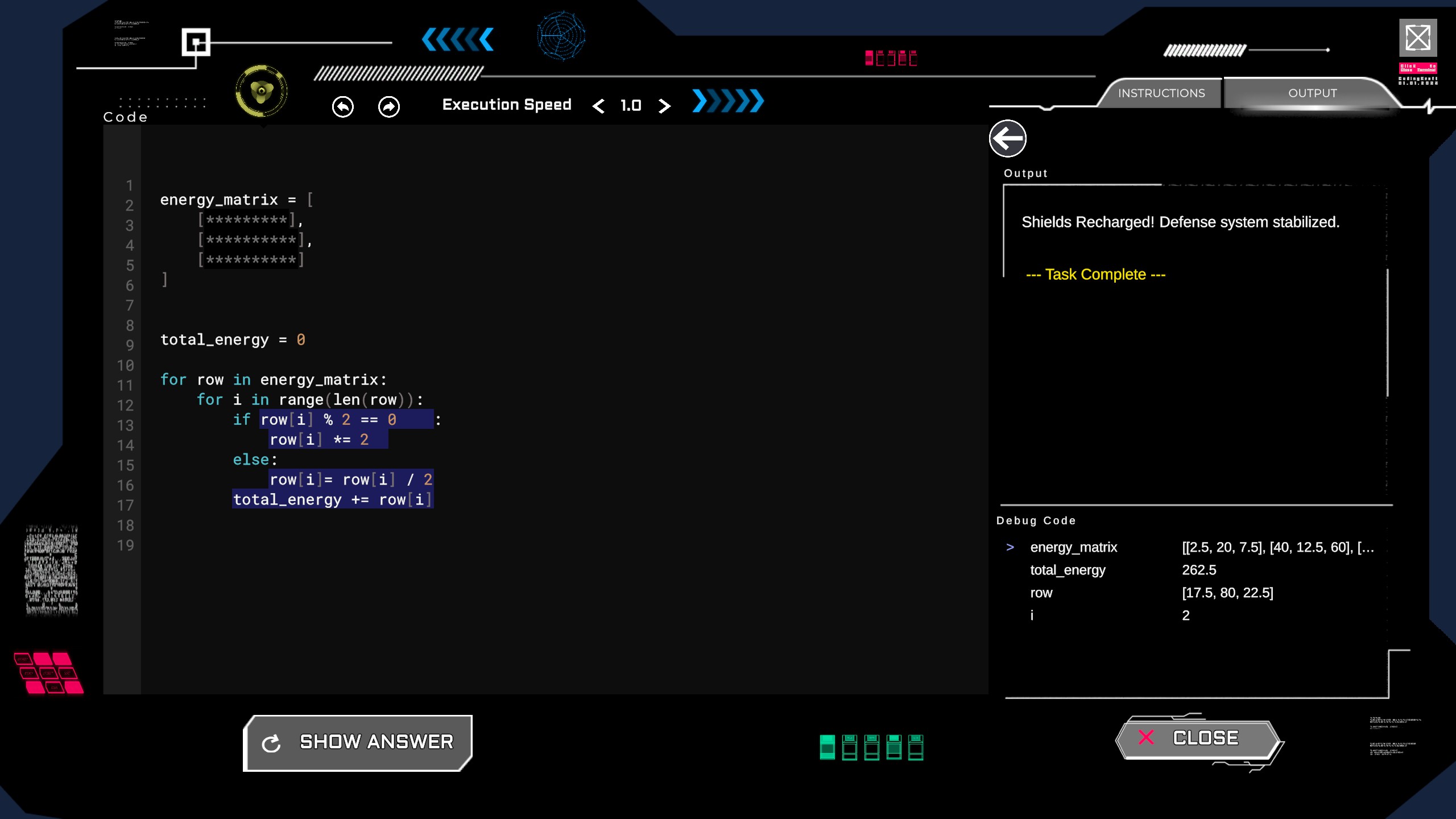Click the blue fast-forward chevrons icon

(728, 101)
